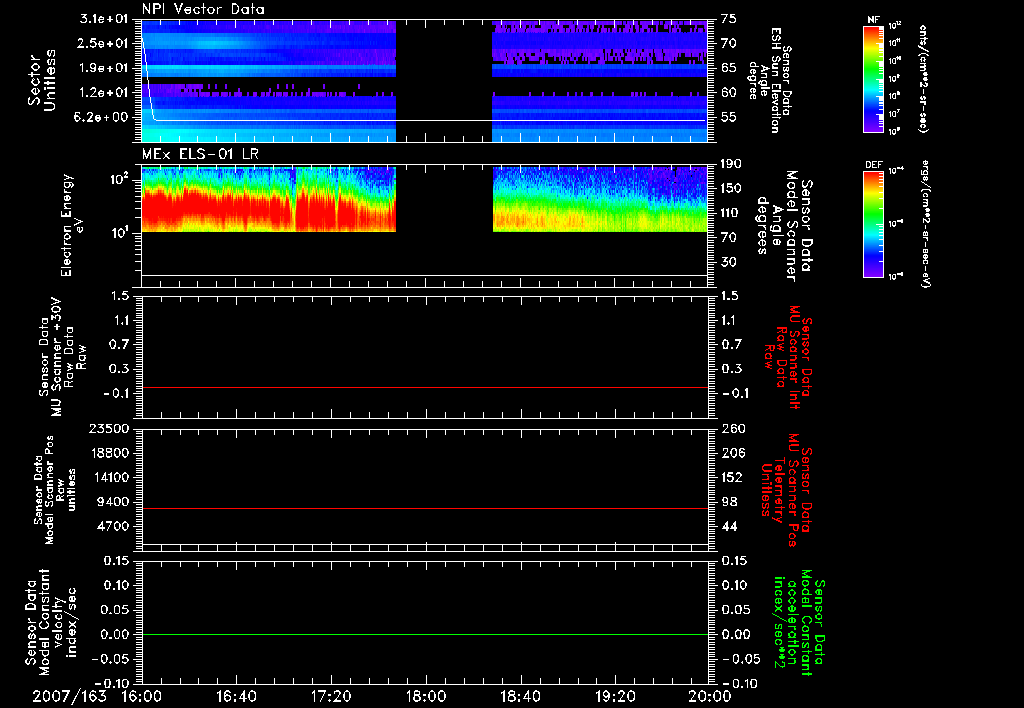Click the 18800 scanner position tick
Image resolution: width=1024 pixels, height=708 pixels.
110,453
